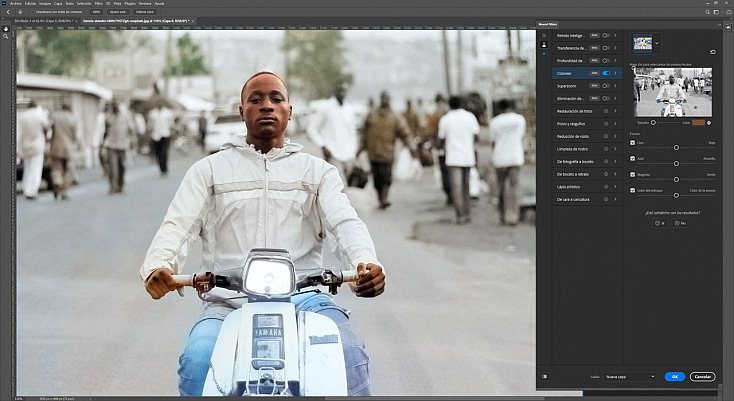Click the color picker icon beside the Color swatch
The height and width of the screenshot is (401, 734).
coord(709,123)
